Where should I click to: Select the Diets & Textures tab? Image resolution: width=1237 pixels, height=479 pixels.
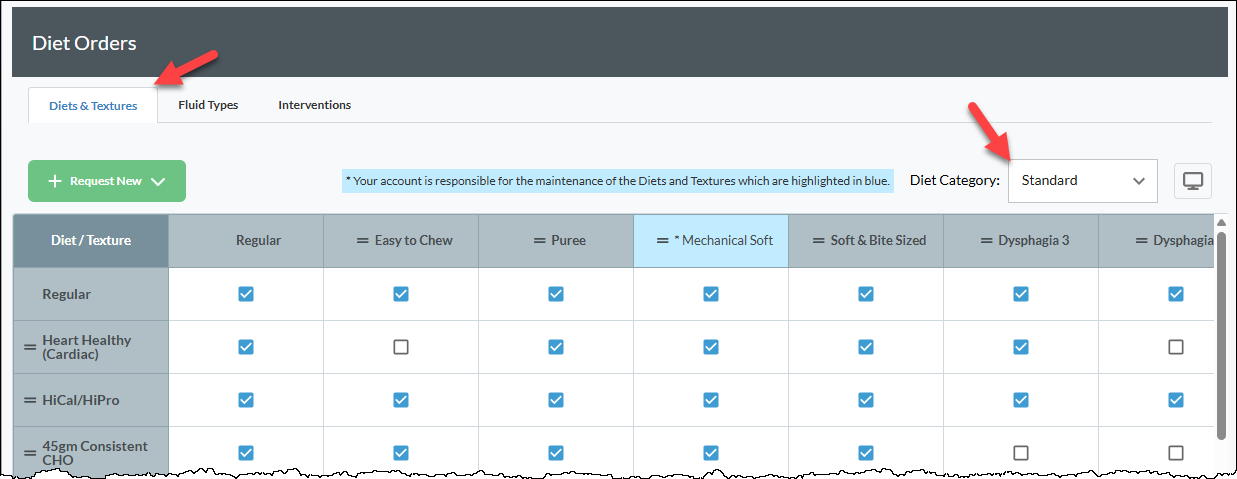(93, 105)
